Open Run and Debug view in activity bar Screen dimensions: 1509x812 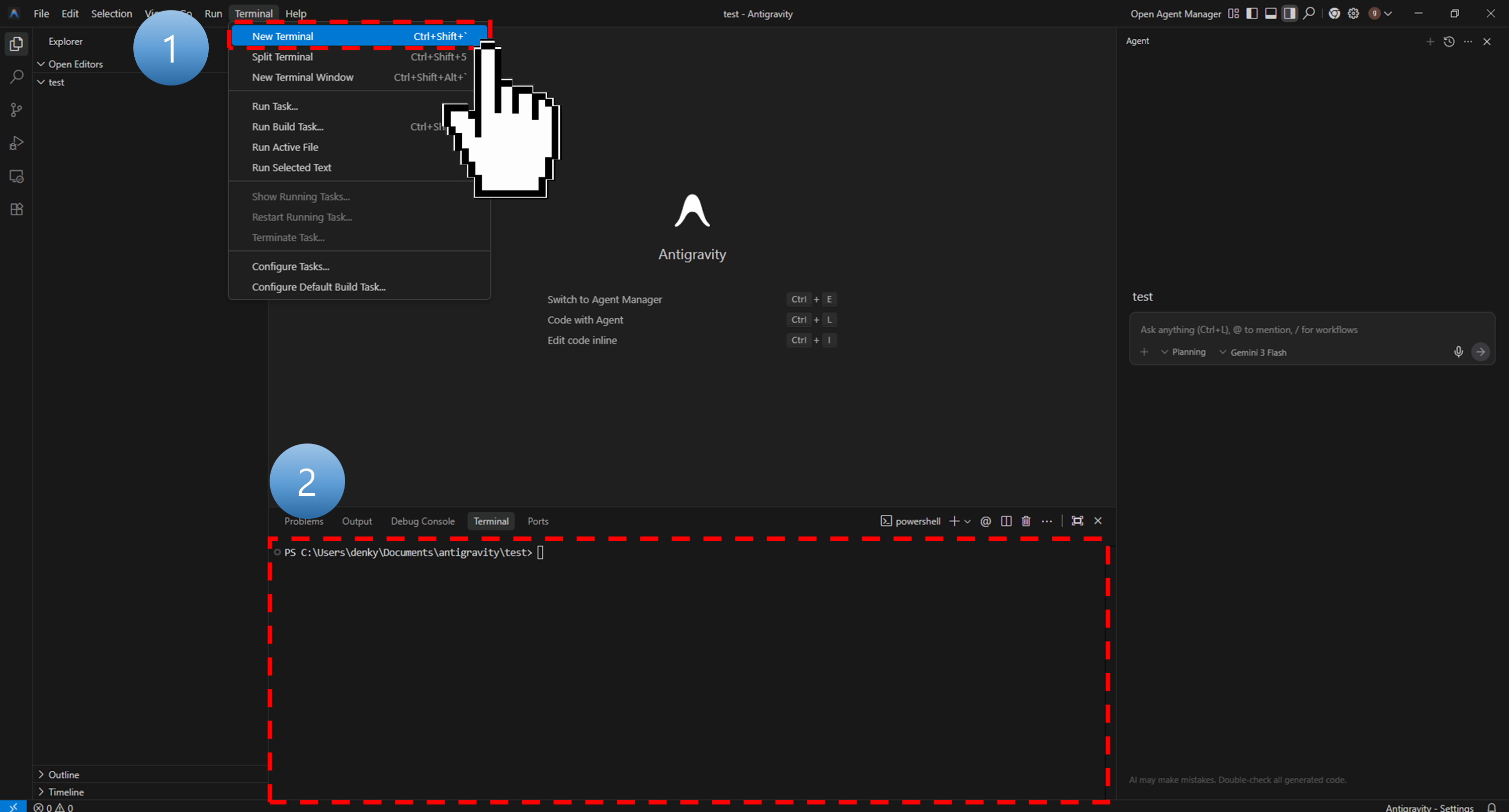tap(17, 143)
